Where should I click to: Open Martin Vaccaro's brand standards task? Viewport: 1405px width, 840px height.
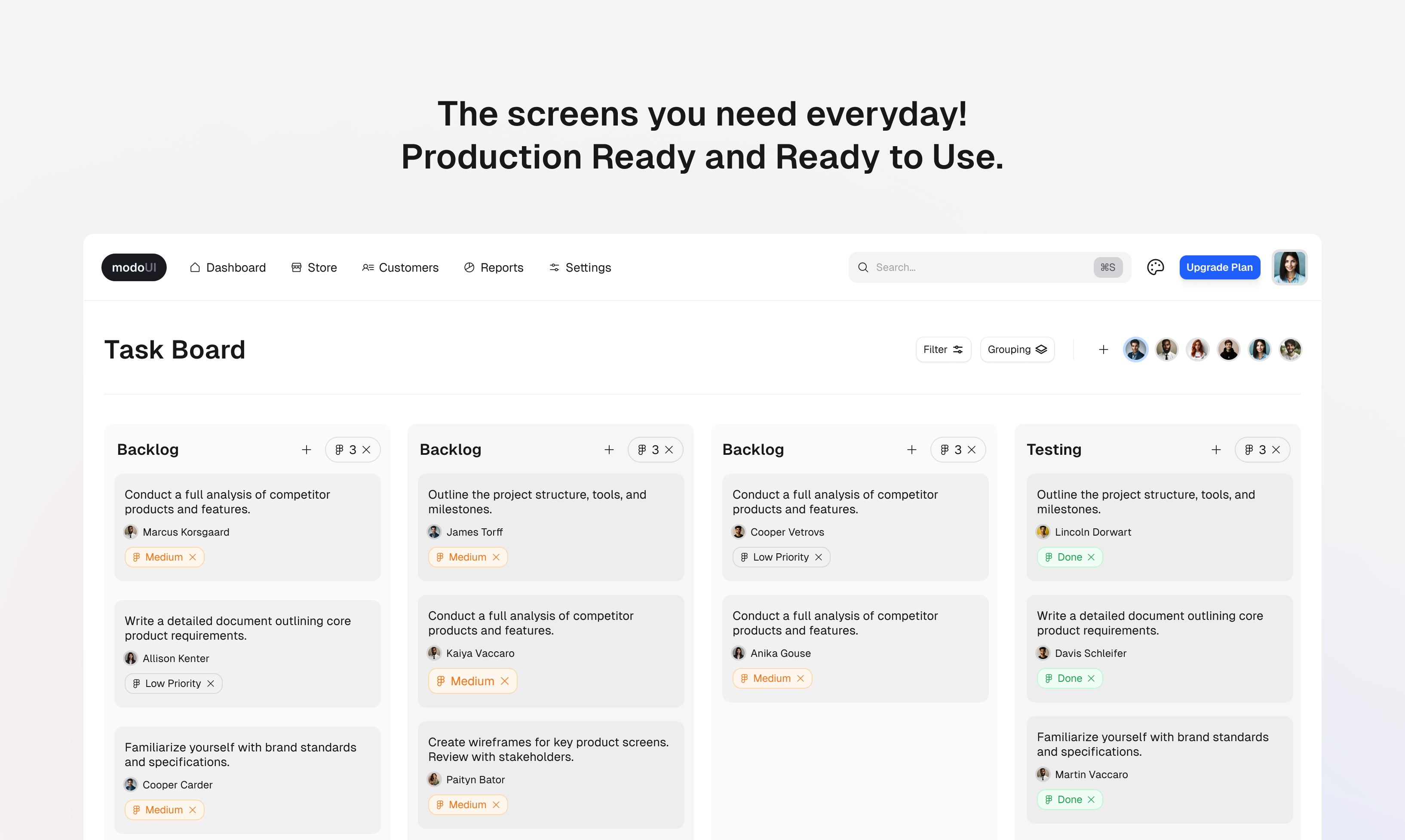coord(1160,770)
